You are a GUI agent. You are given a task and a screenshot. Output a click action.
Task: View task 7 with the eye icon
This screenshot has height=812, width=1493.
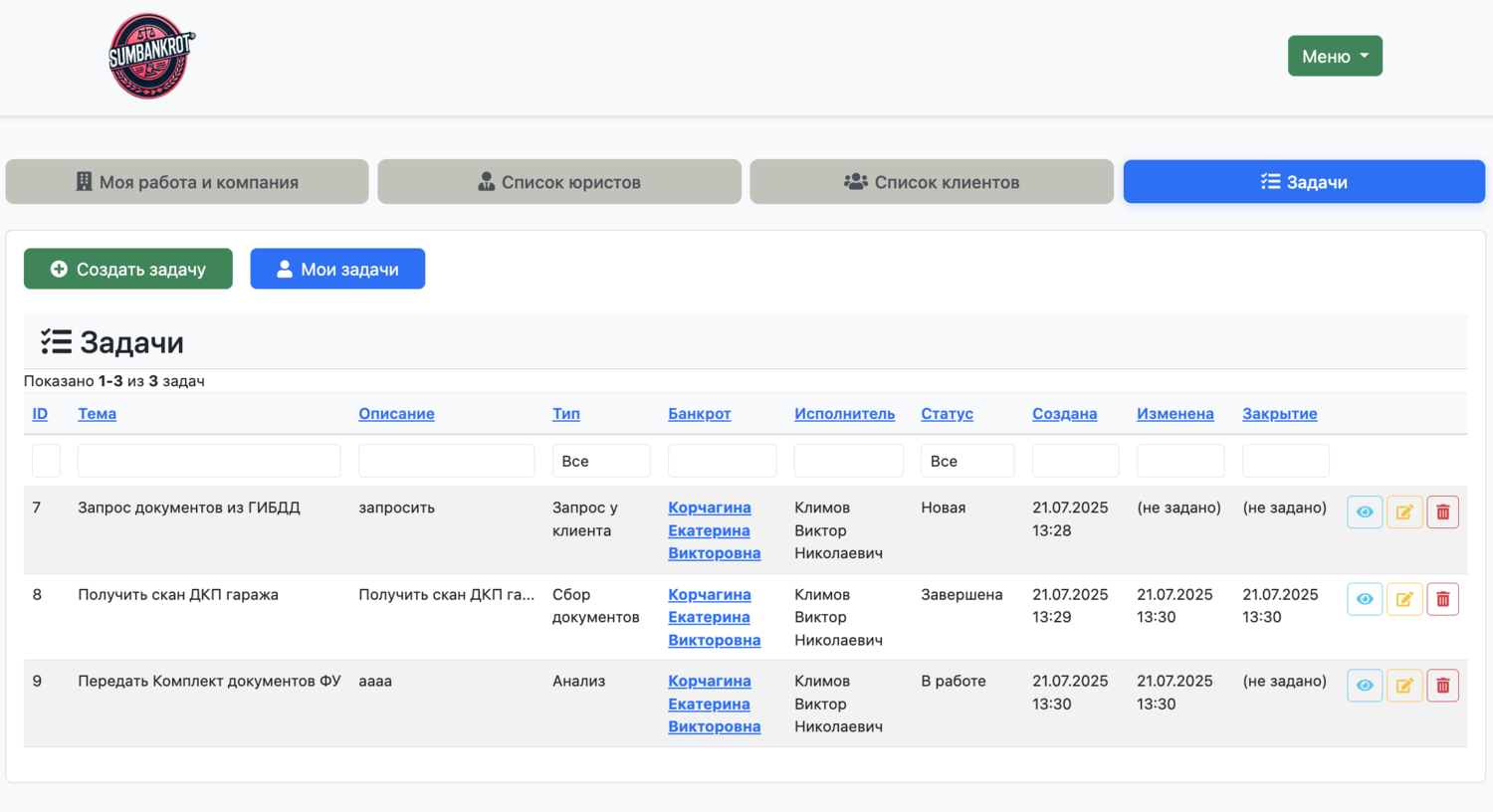[1365, 511]
